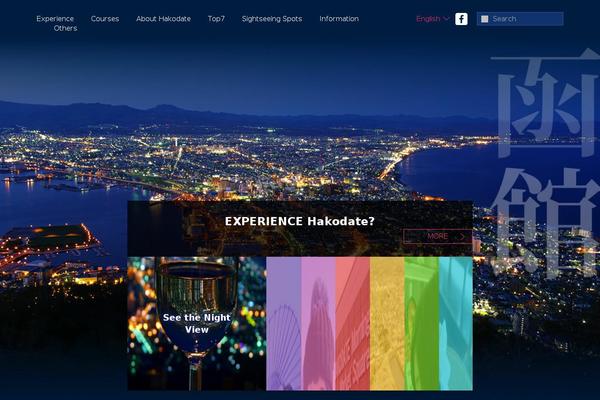This screenshot has height=400, width=600.
Task: Expand the English language dropdown
Action: pos(432,19)
